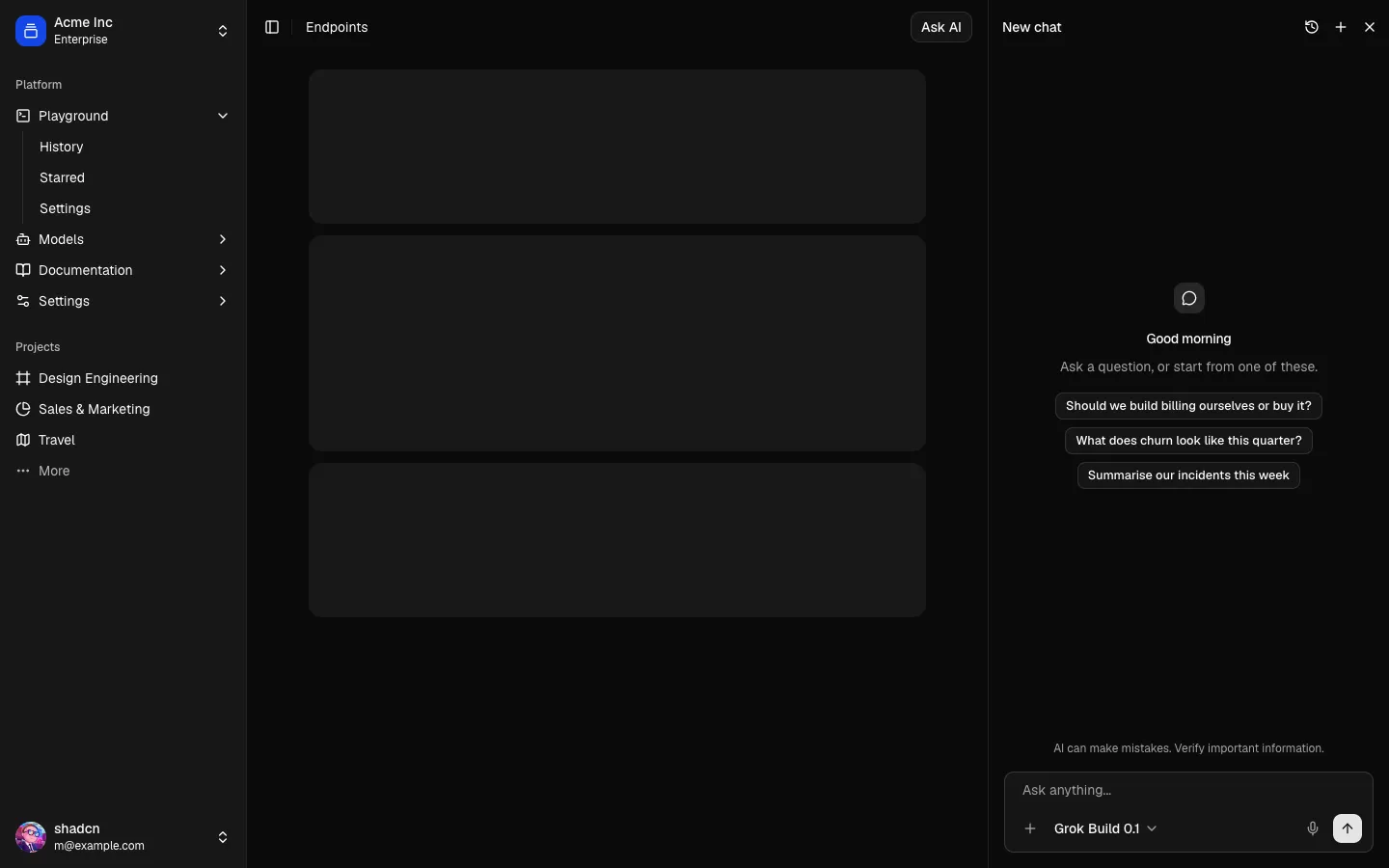Click the Sales & Marketing pie chart icon
This screenshot has height=868, width=1389.
23,409
